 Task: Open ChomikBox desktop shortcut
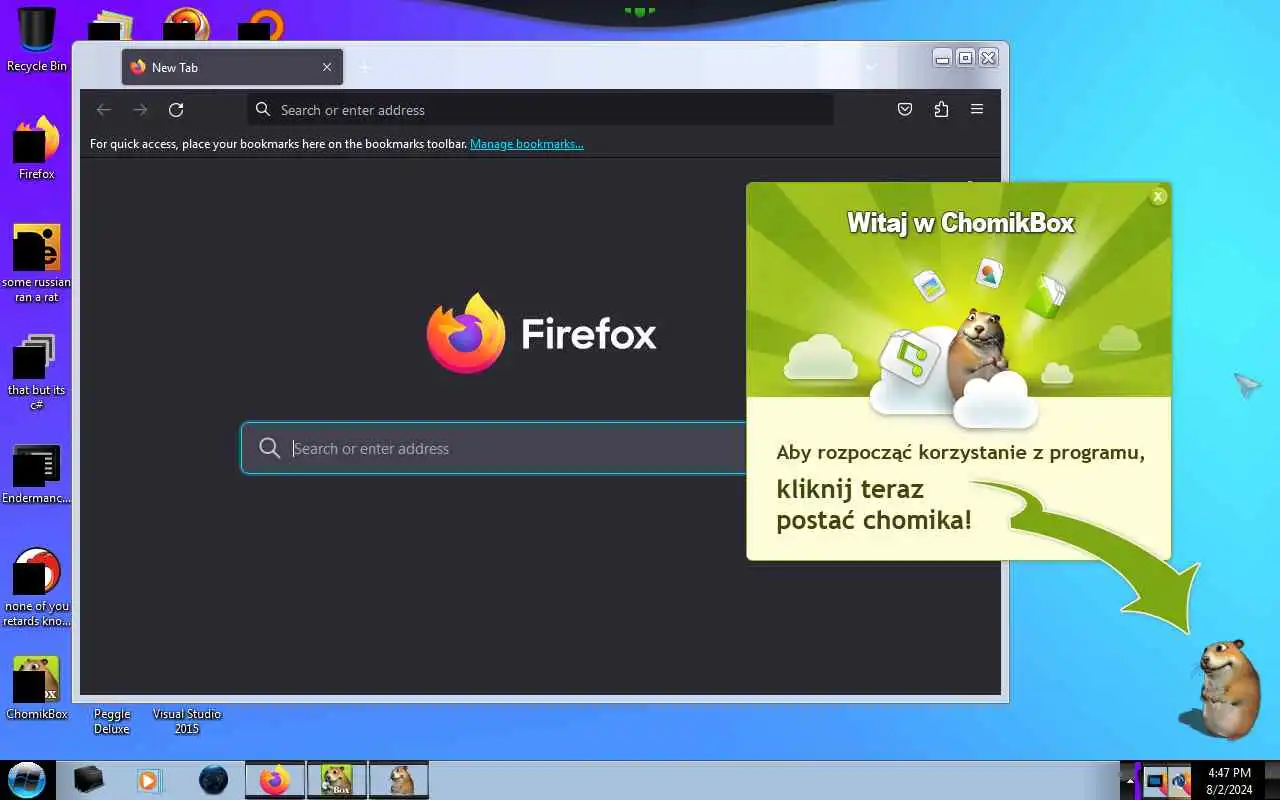(x=37, y=688)
